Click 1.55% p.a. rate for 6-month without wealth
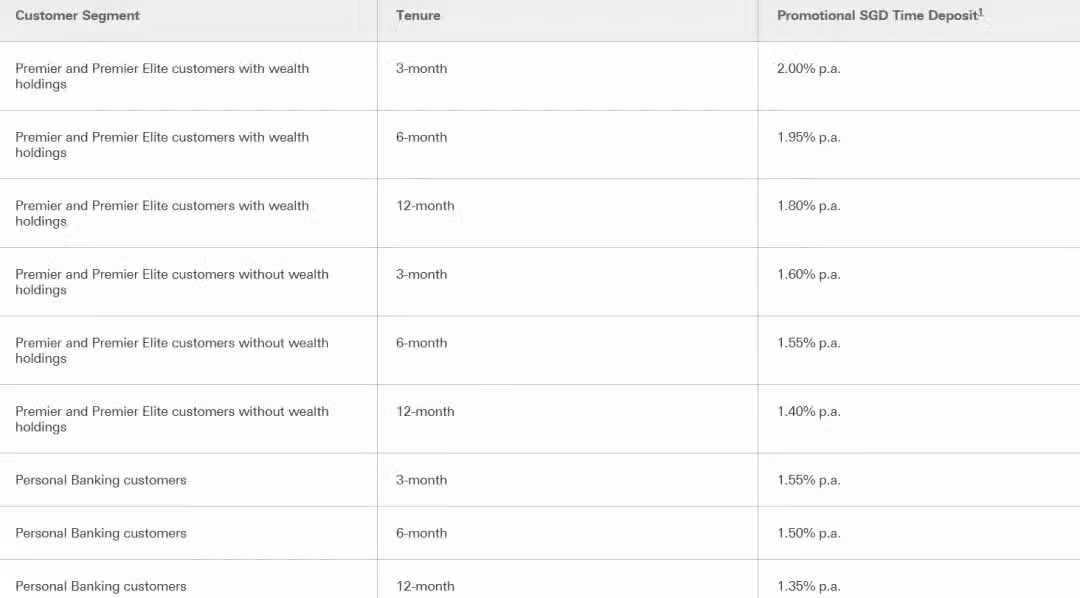Image resolution: width=1080 pixels, height=598 pixels. coord(809,342)
